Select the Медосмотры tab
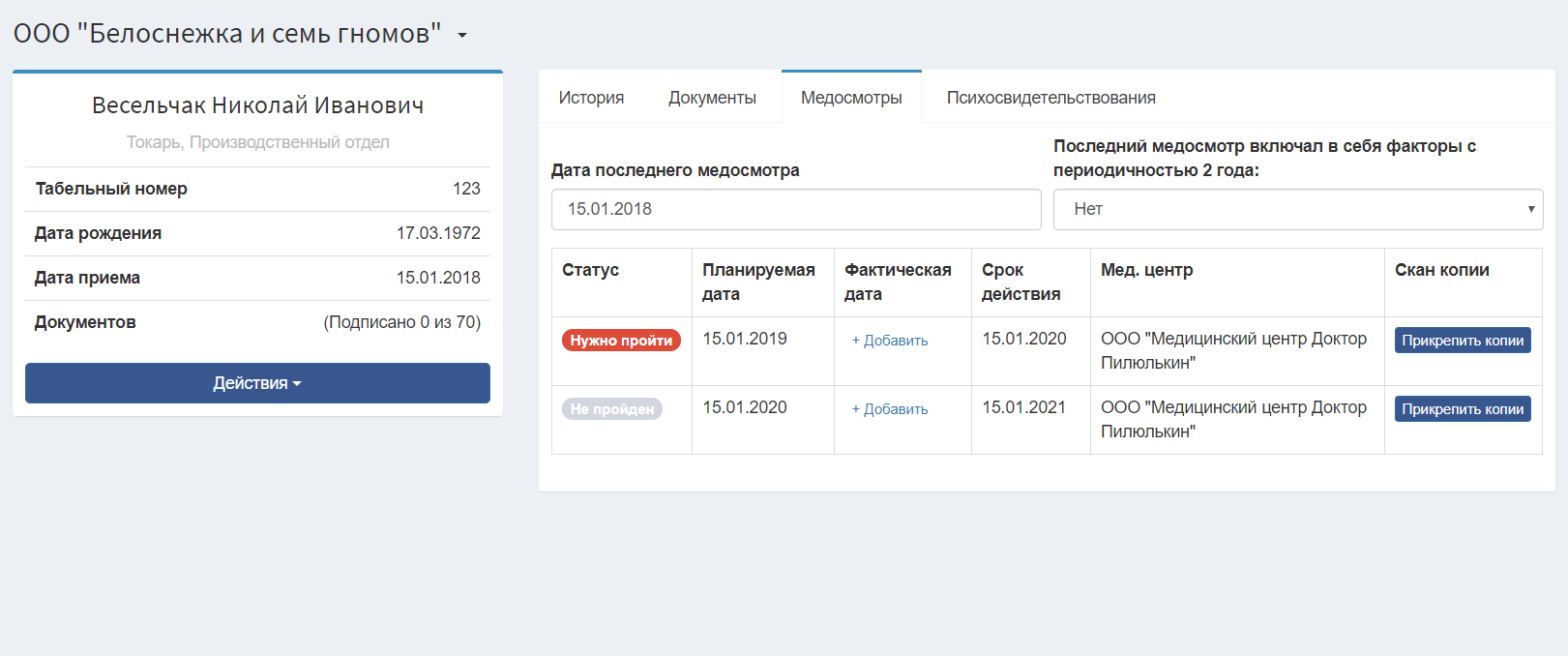The height and width of the screenshot is (656, 1568). 851,98
